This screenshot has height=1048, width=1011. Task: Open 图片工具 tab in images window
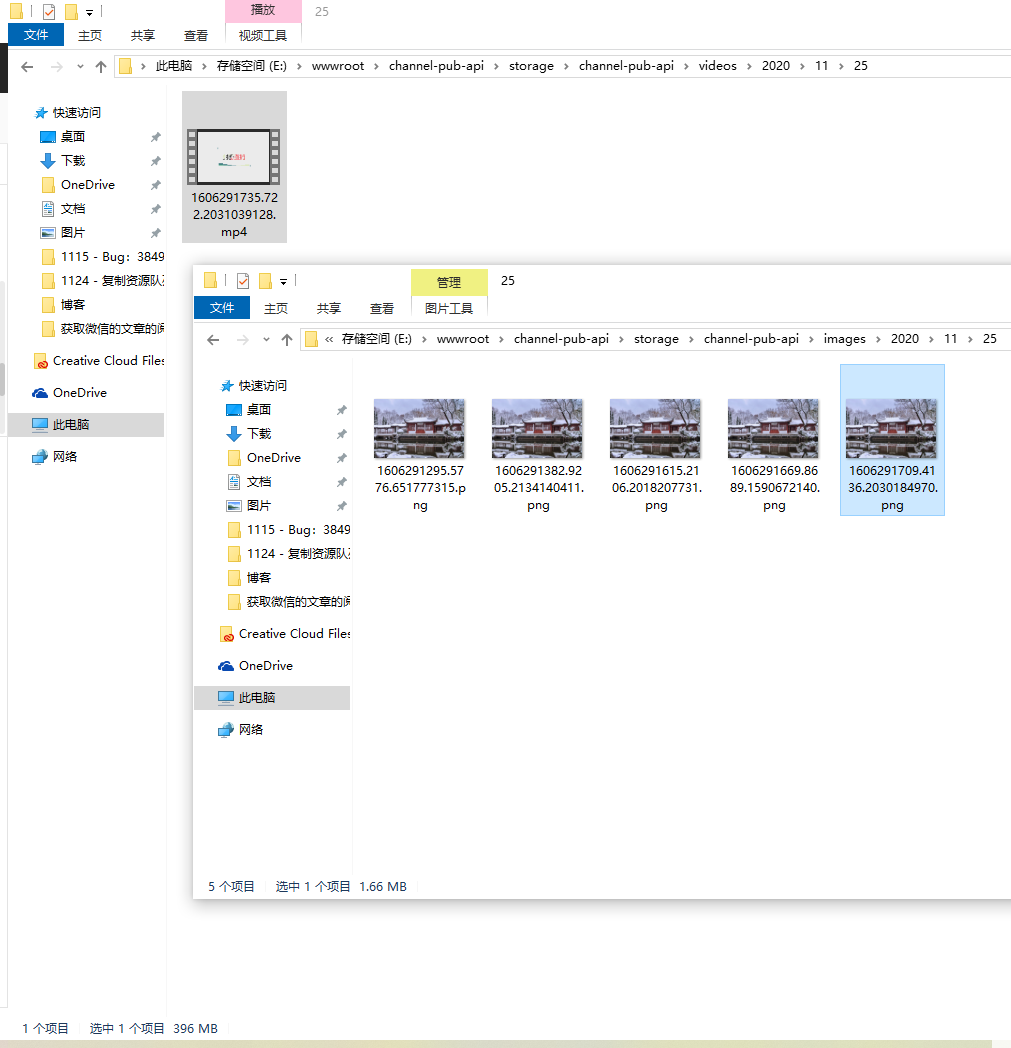pos(449,308)
